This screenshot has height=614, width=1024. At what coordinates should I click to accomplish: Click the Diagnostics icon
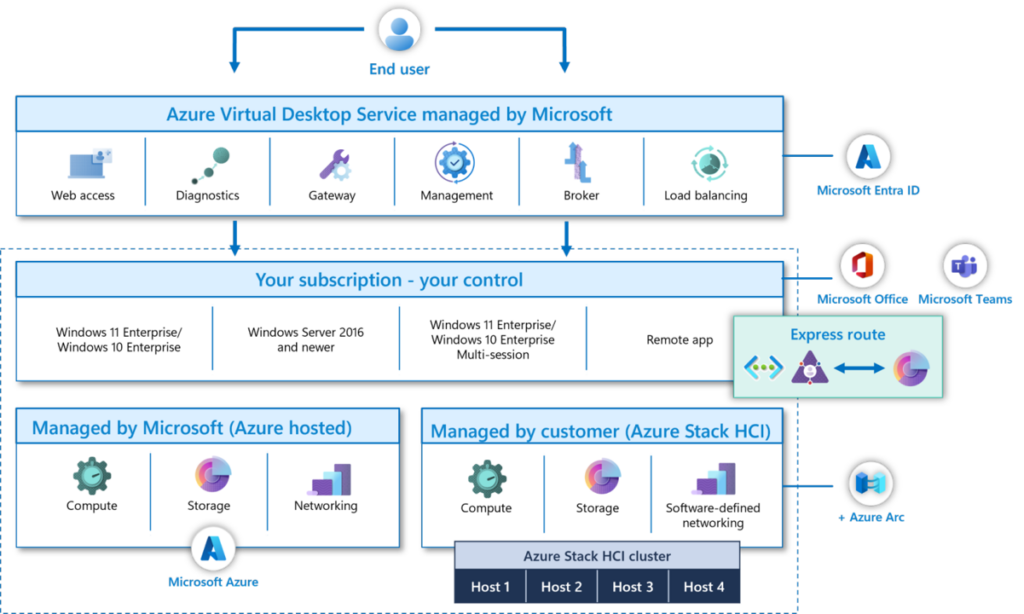point(209,165)
